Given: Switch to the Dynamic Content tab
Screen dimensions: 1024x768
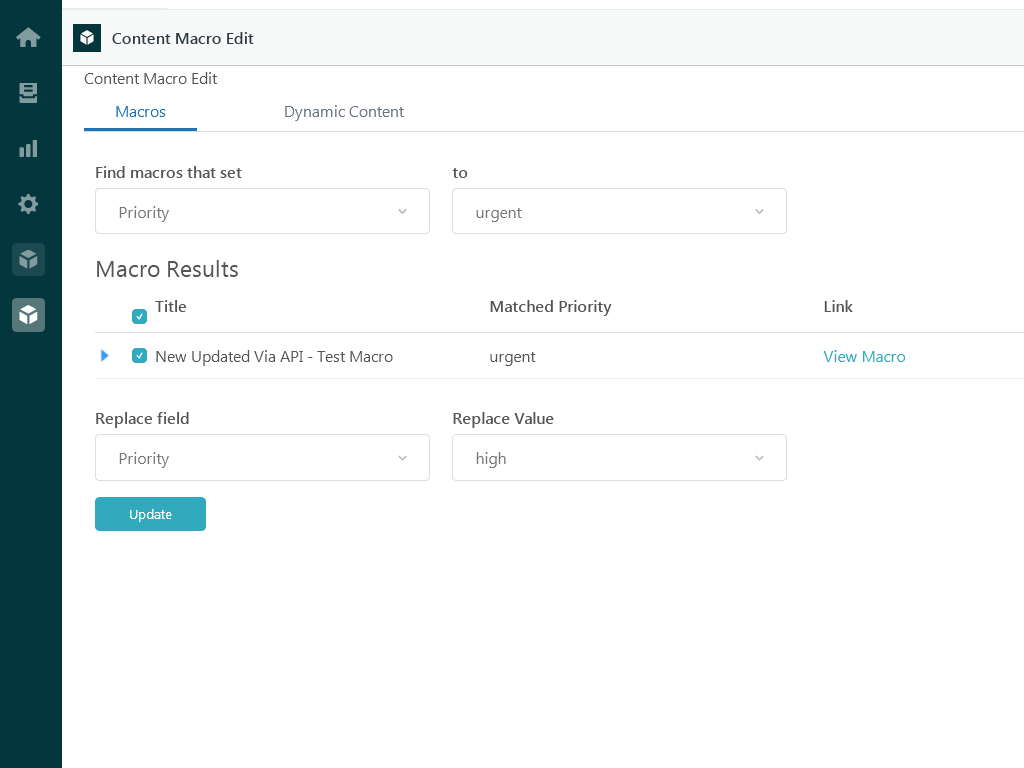Looking at the screenshot, I should [343, 112].
